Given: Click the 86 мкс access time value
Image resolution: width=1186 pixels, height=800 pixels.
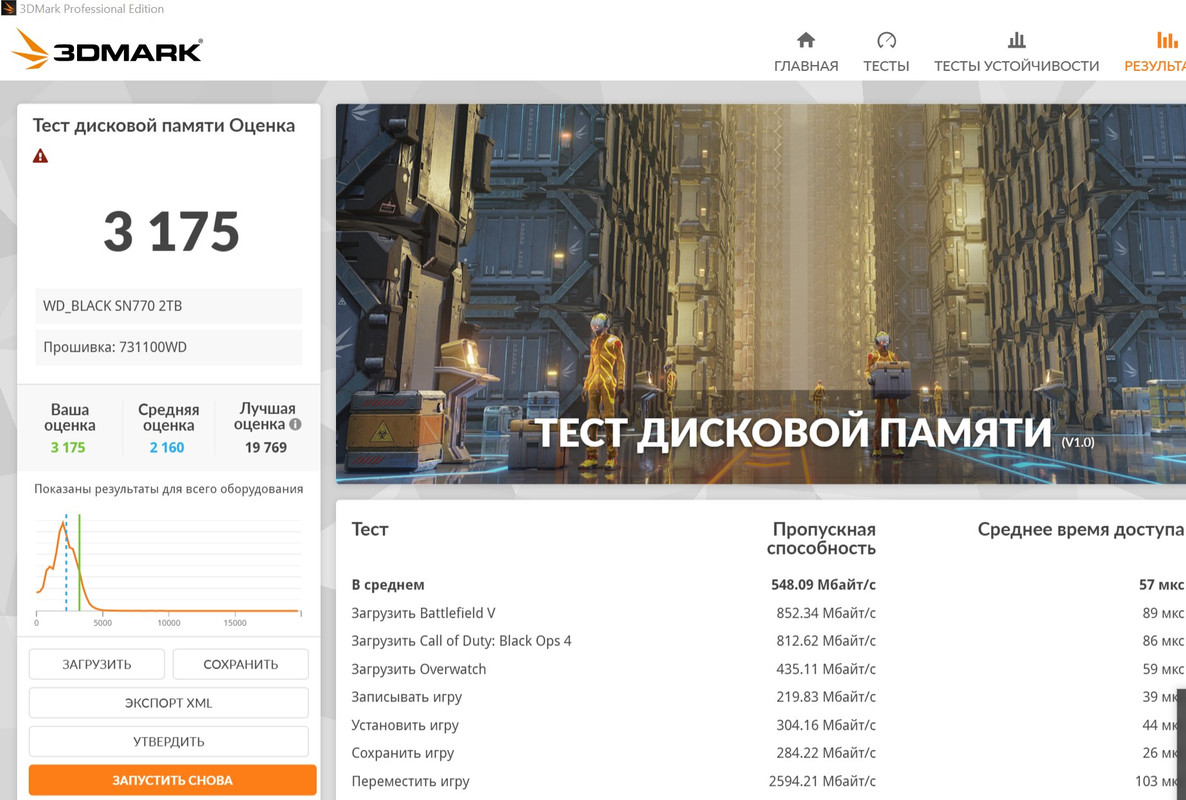Looking at the screenshot, I should [1163, 640].
